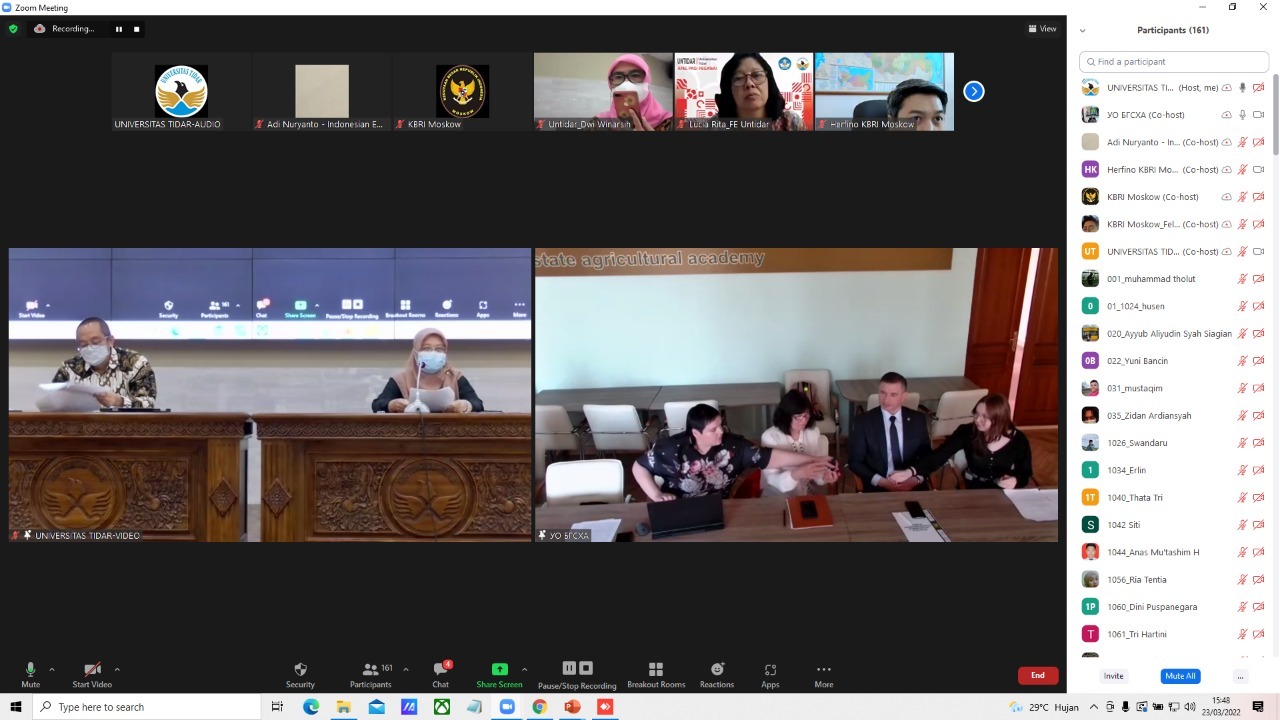Expand video options arrow beside Start Video

click(x=117, y=669)
